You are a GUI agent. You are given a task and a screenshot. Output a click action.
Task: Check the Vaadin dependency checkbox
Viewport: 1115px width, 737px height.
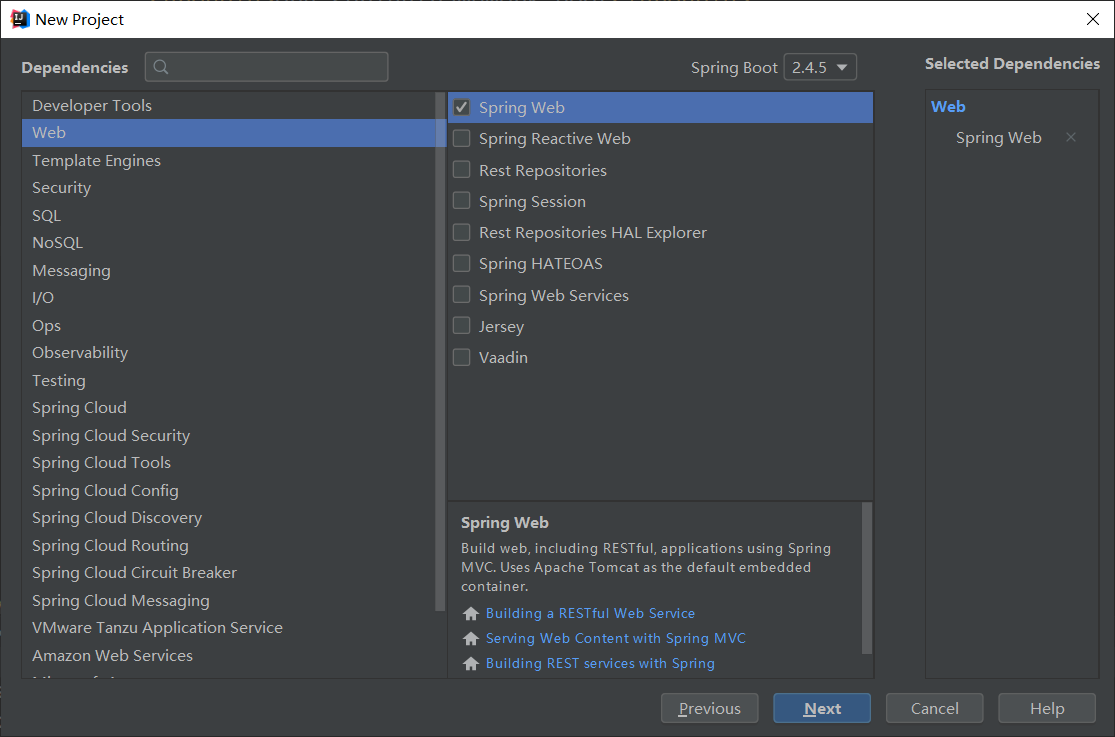click(x=462, y=357)
